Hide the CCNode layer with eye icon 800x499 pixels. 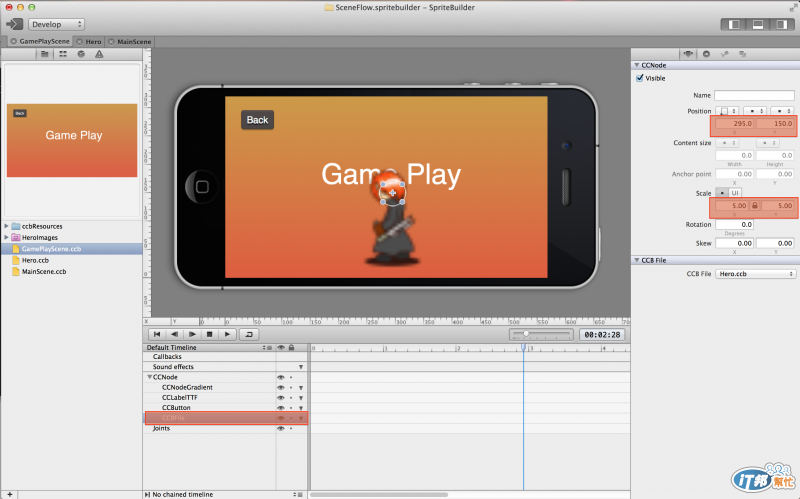point(281,378)
